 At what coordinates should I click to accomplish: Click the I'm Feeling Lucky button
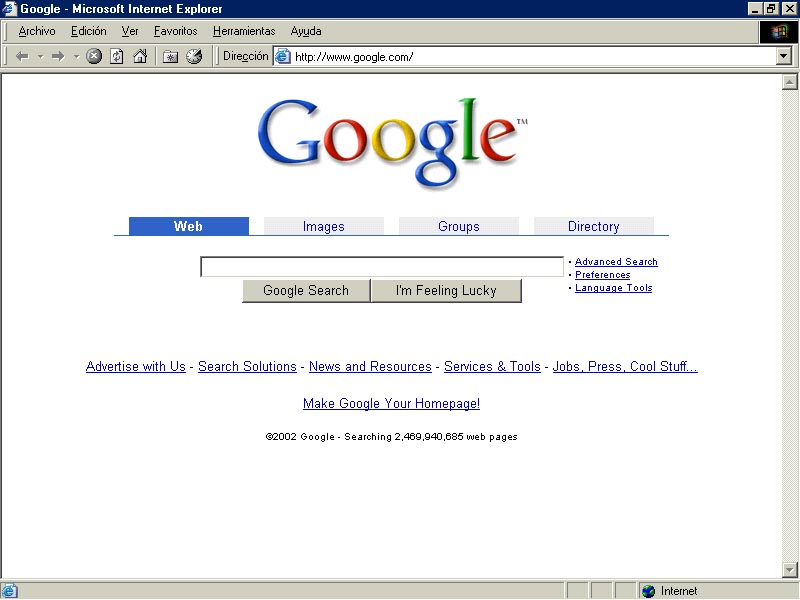446,291
